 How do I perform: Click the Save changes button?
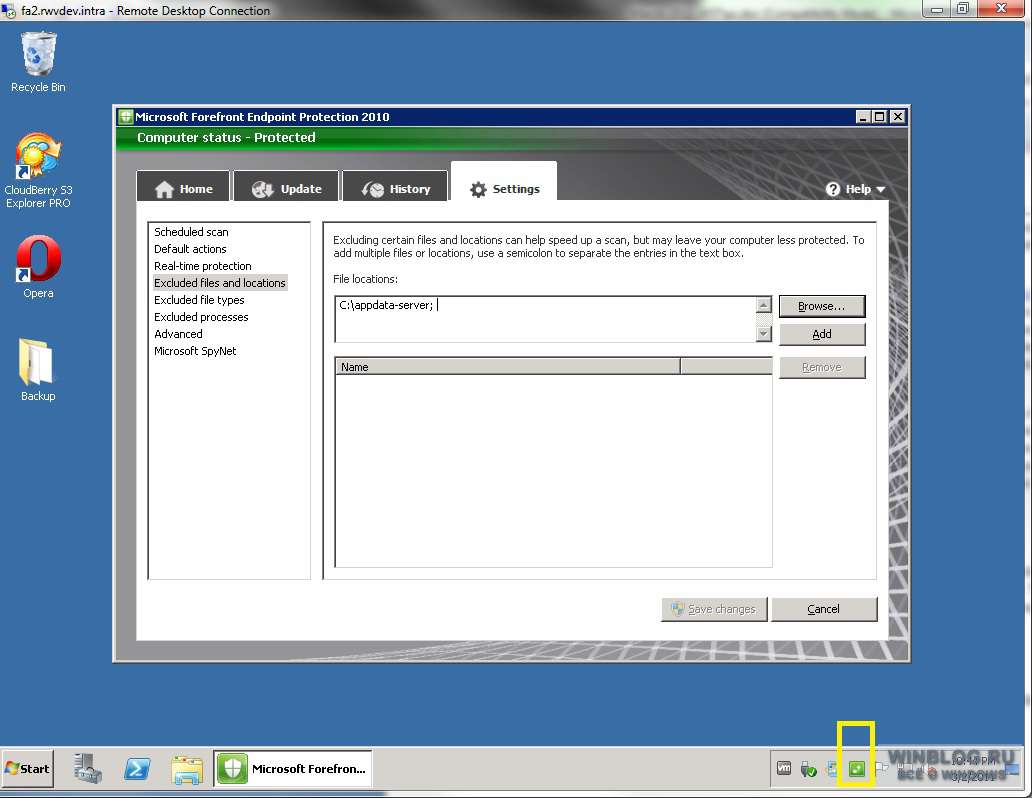714,609
